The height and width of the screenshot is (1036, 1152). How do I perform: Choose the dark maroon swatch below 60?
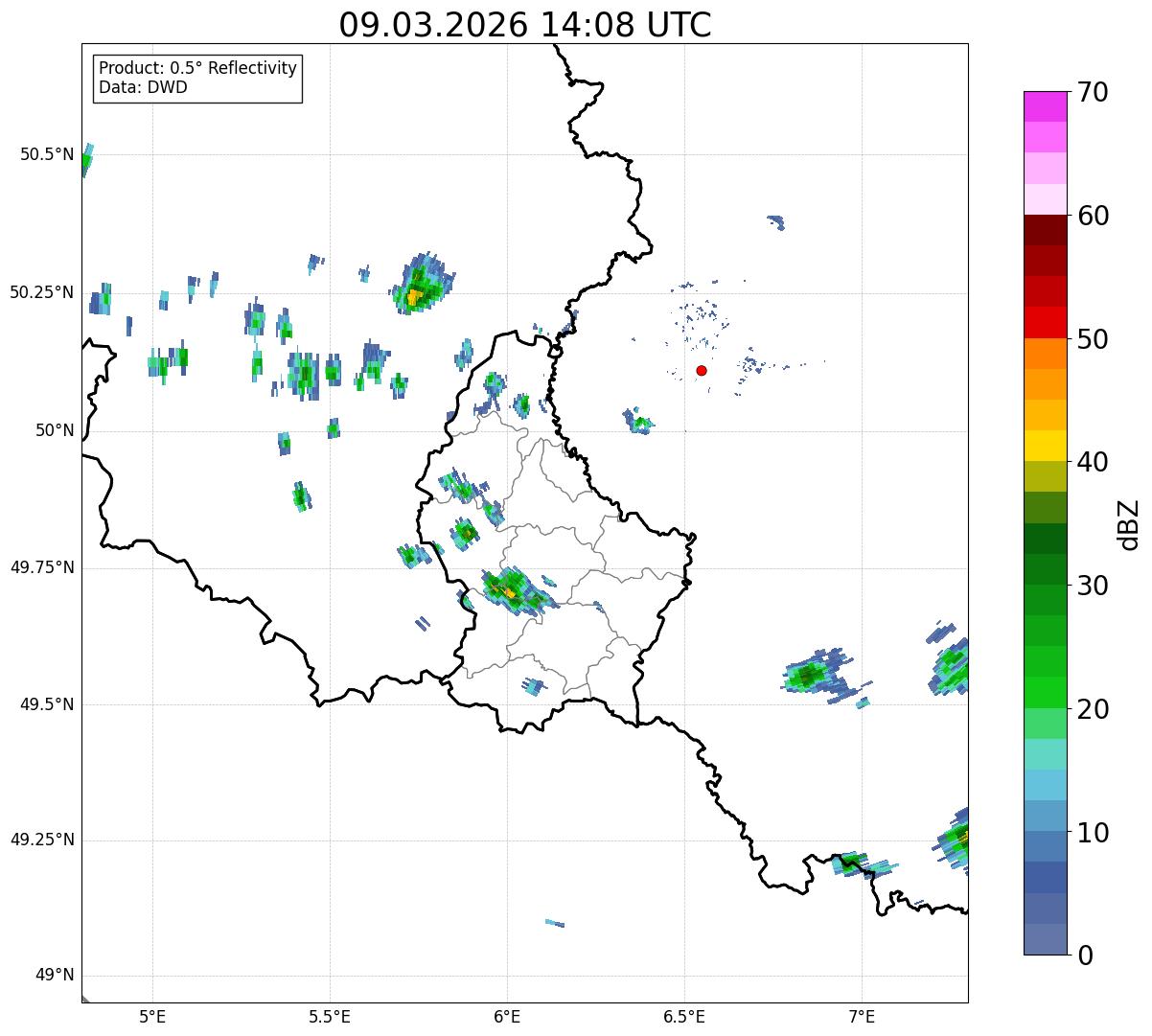[x=1045, y=230]
